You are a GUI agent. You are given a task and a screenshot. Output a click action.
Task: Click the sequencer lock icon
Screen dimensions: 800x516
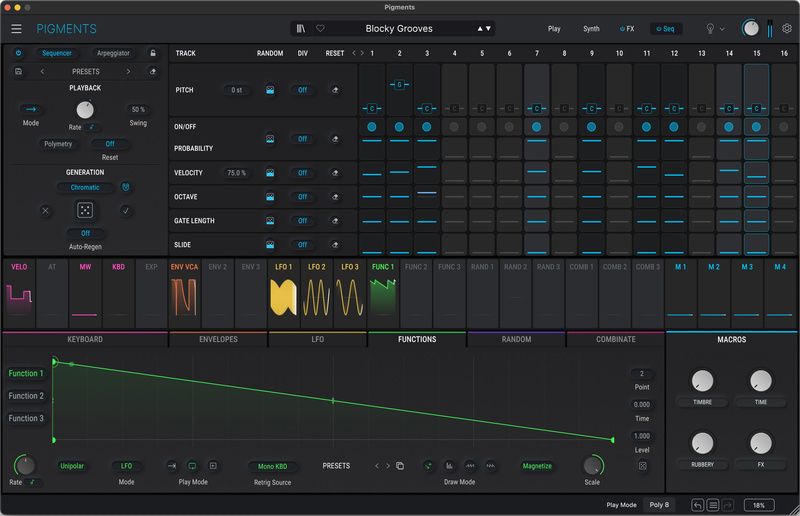click(153, 53)
